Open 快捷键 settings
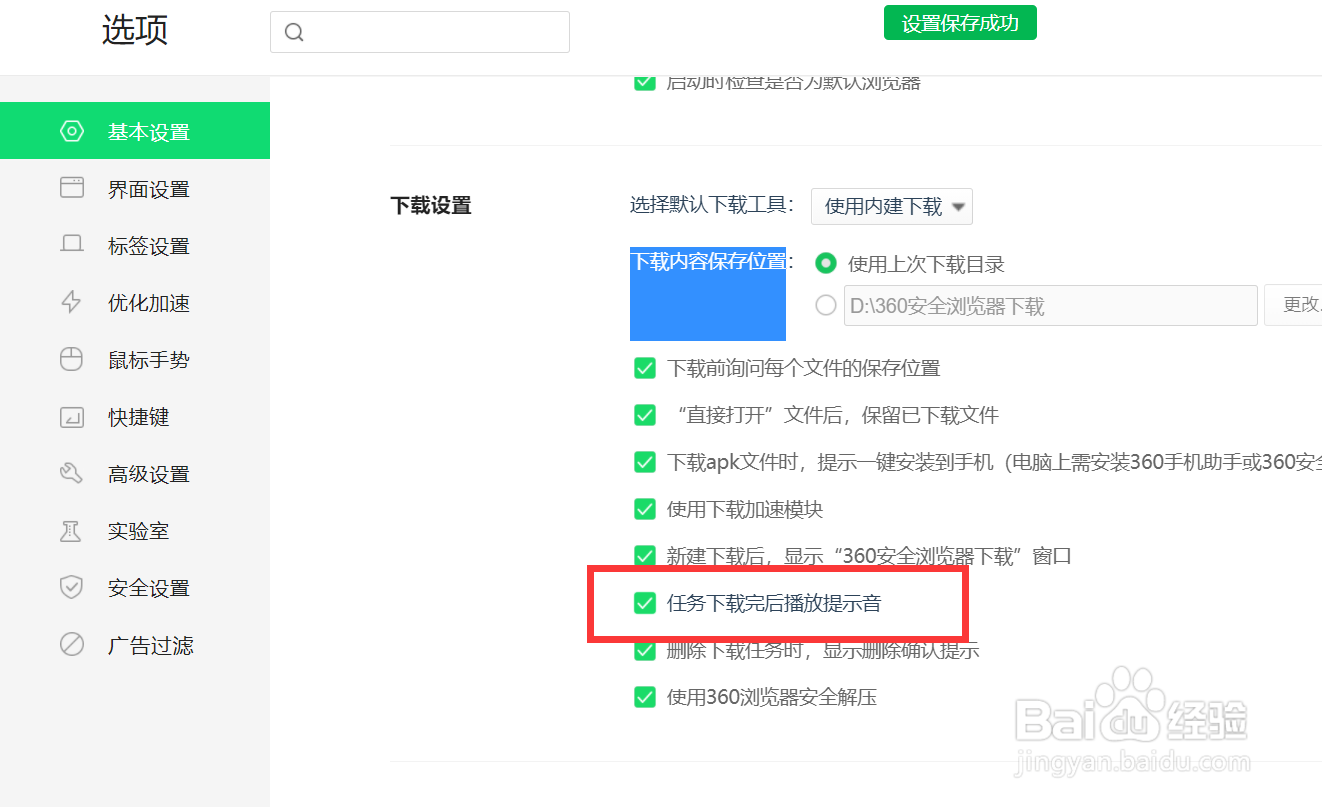This screenshot has width=1322, height=807. [135, 417]
